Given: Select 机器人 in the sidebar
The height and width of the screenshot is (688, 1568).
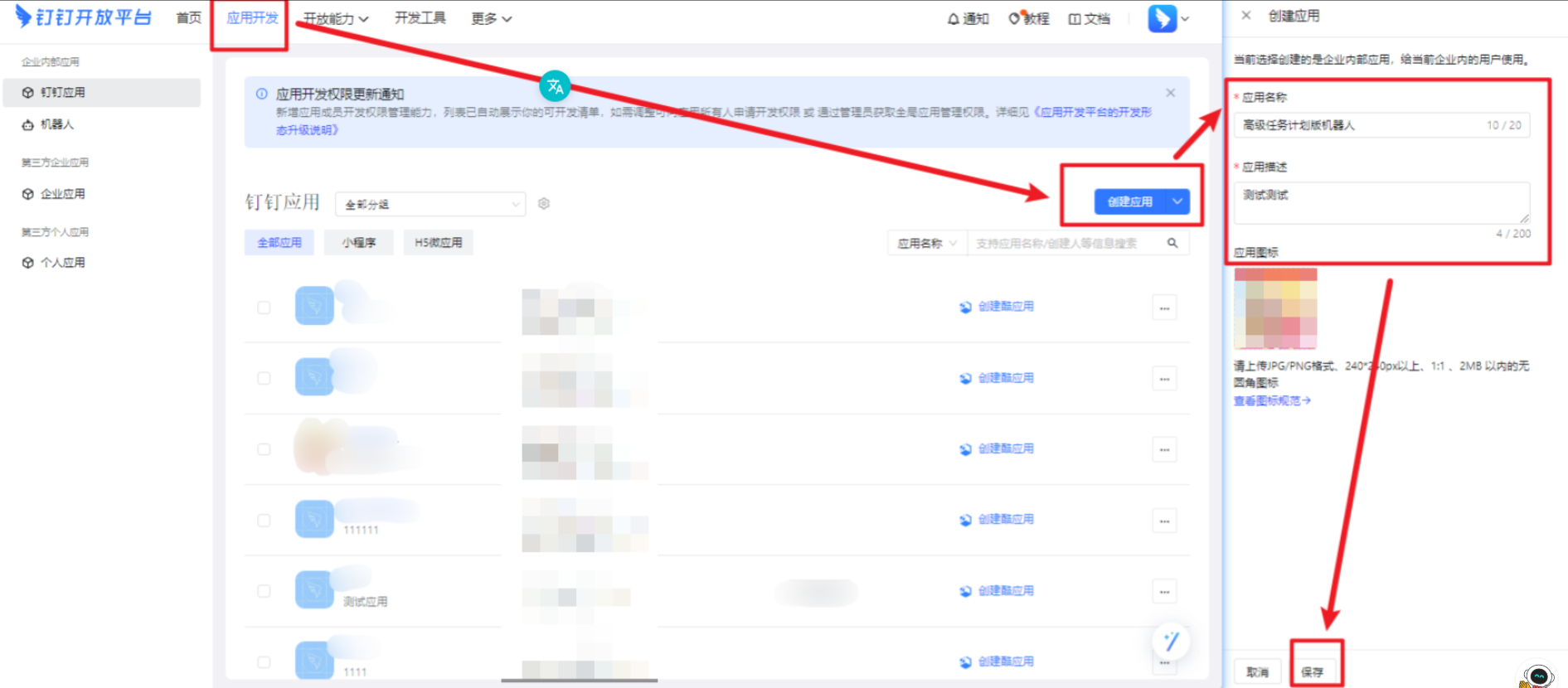Looking at the screenshot, I should [102, 124].
